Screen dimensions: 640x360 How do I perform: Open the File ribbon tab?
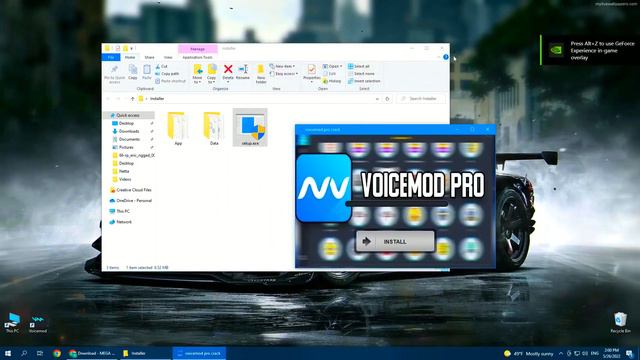tap(111, 57)
